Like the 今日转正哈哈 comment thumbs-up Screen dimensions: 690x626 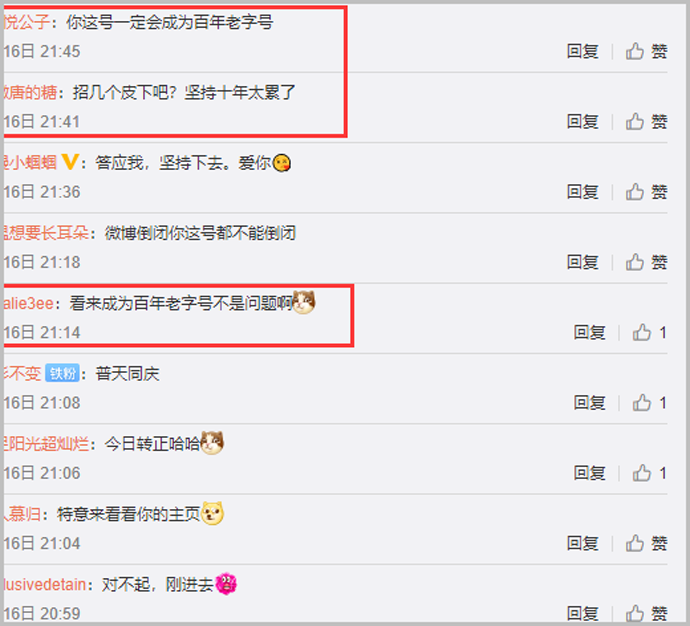click(650, 473)
